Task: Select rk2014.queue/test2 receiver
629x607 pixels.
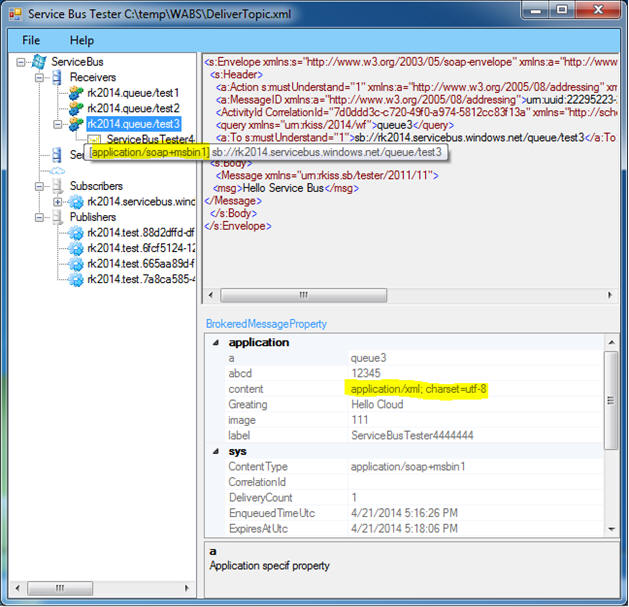Action: click(x=133, y=108)
